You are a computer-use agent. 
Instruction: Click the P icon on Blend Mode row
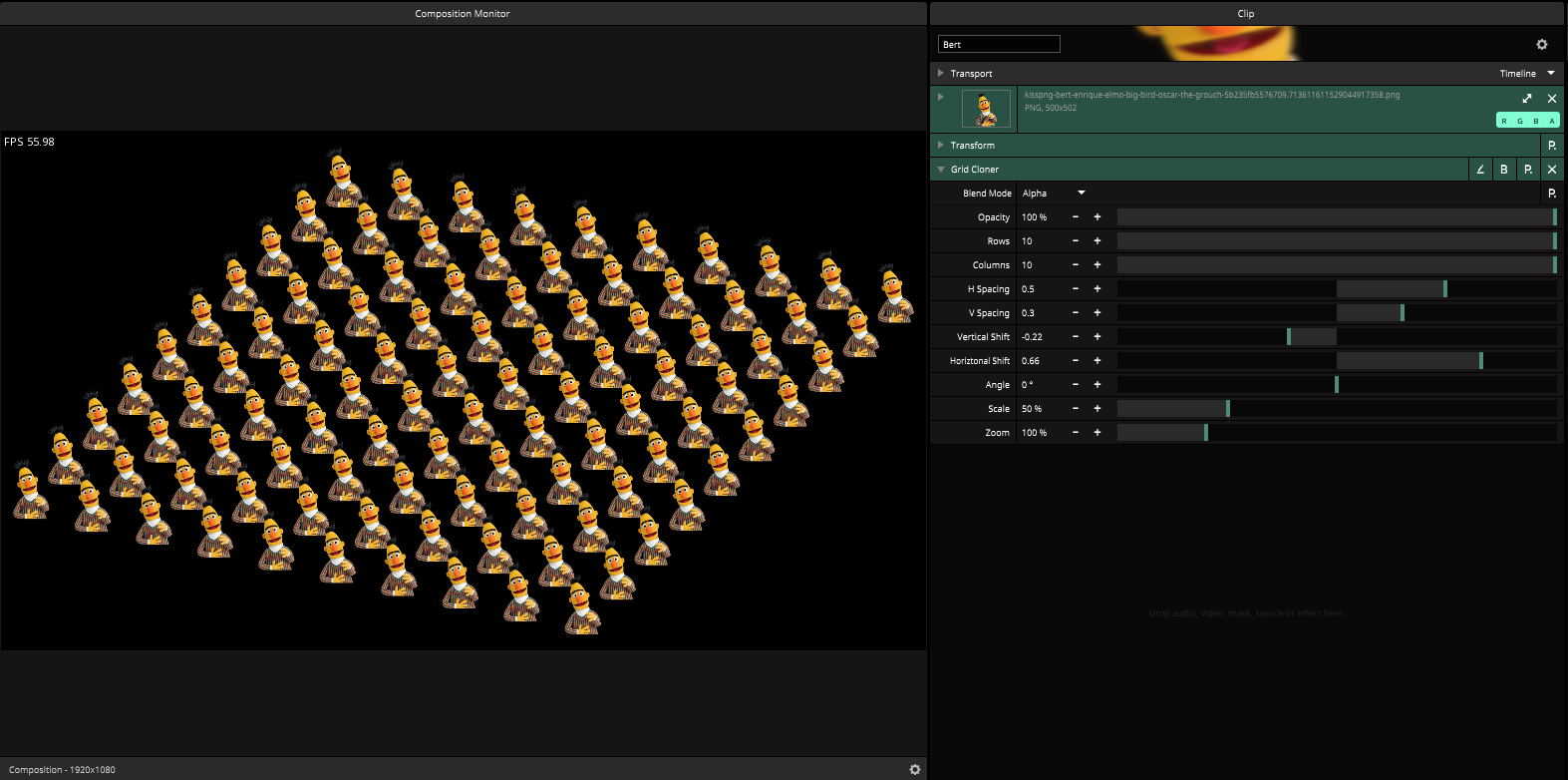pyautogui.click(x=1551, y=194)
